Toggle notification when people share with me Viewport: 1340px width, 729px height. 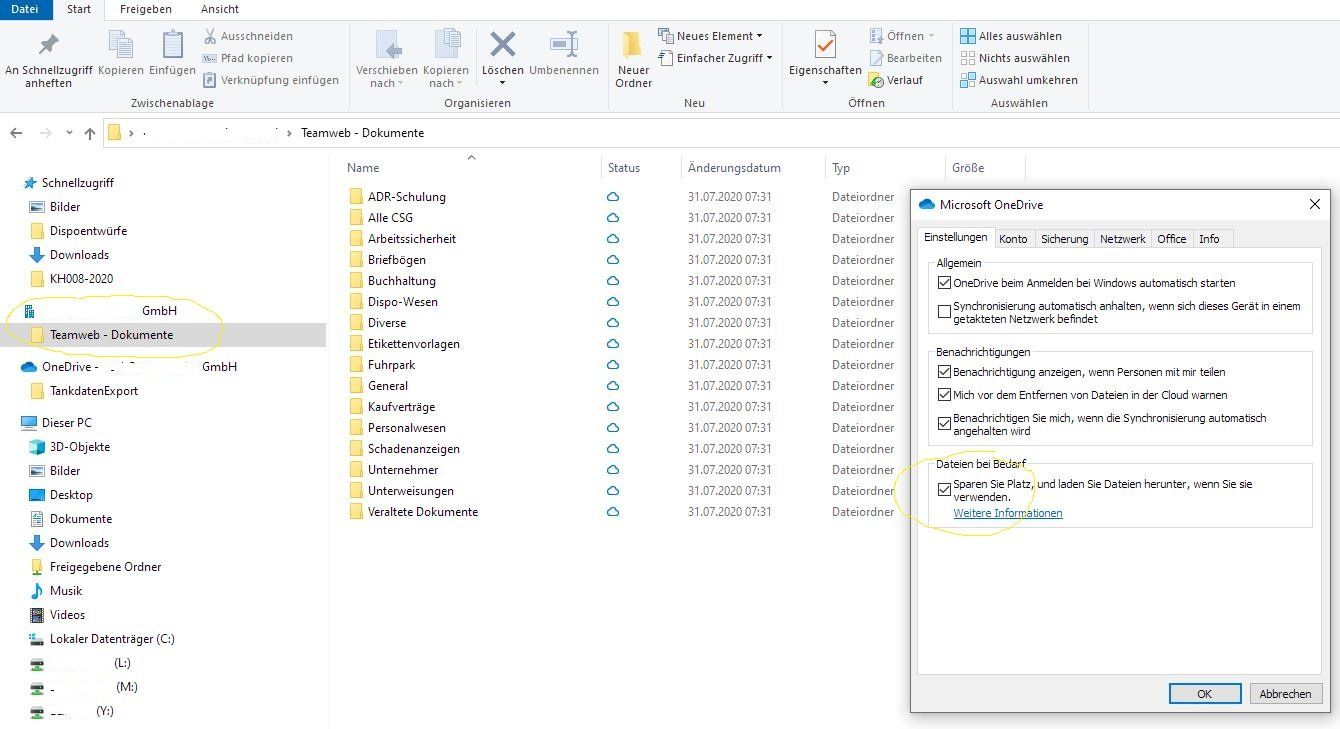click(944, 372)
